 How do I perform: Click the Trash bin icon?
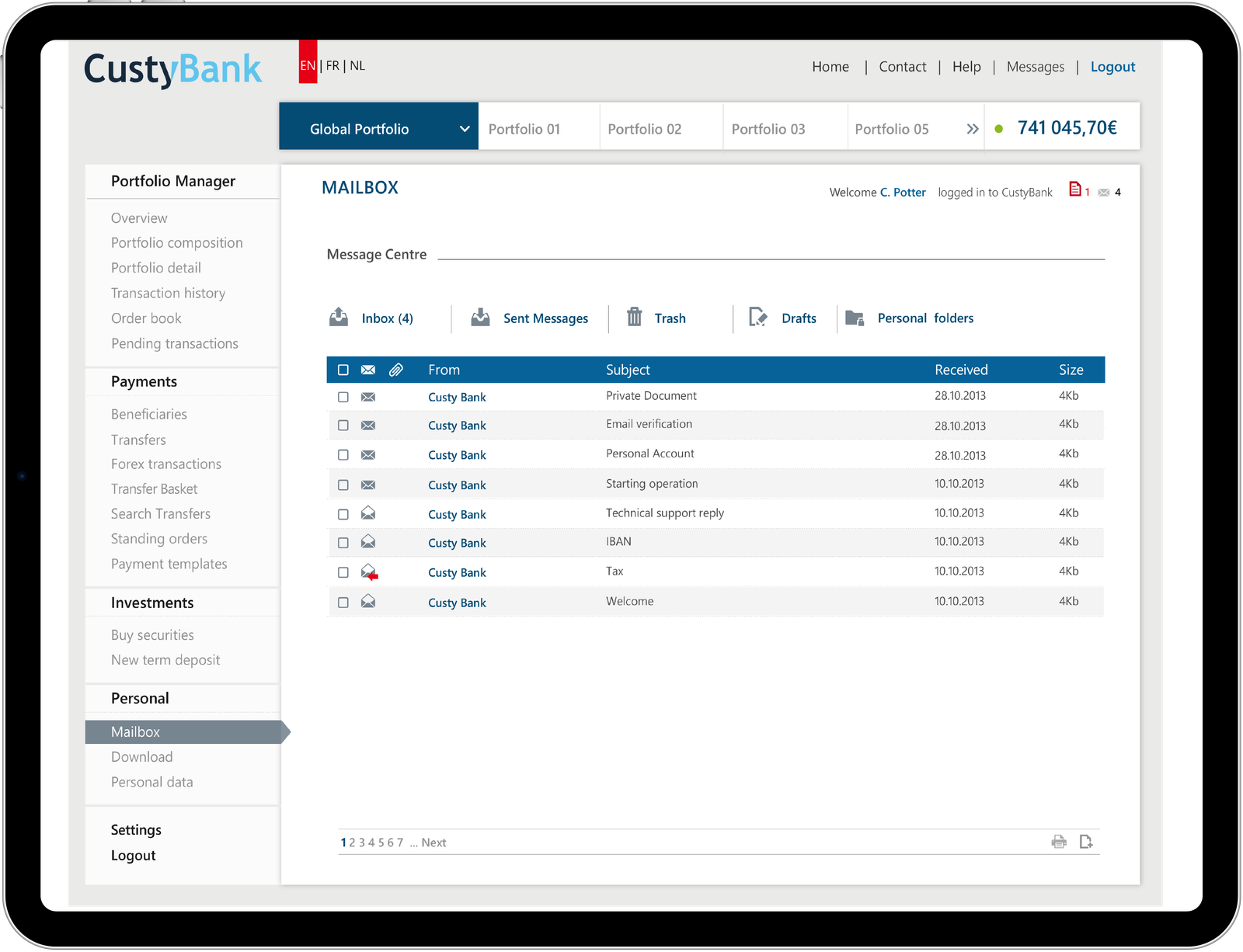[x=635, y=317]
